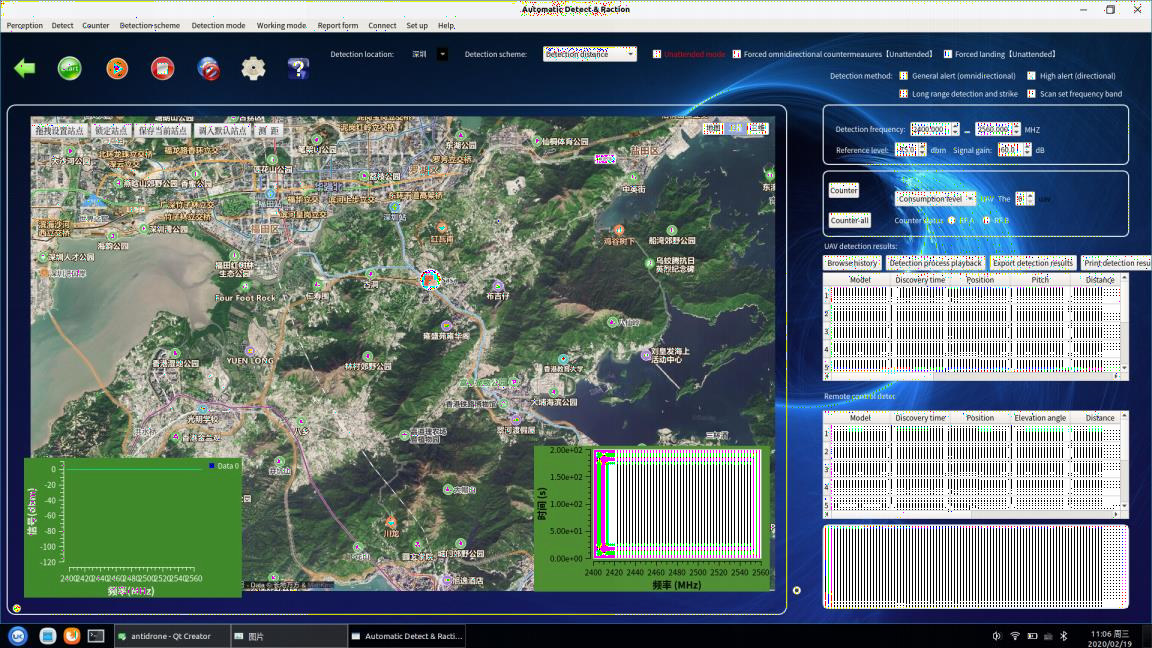Open the terminal icon on taskbar
This screenshot has height=648, width=1152.
click(x=96, y=636)
